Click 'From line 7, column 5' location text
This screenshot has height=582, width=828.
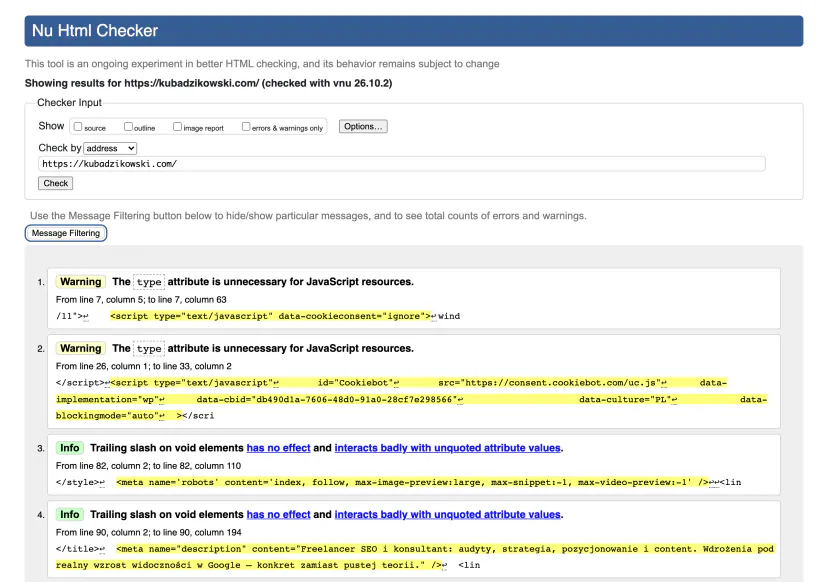click(x=141, y=300)
